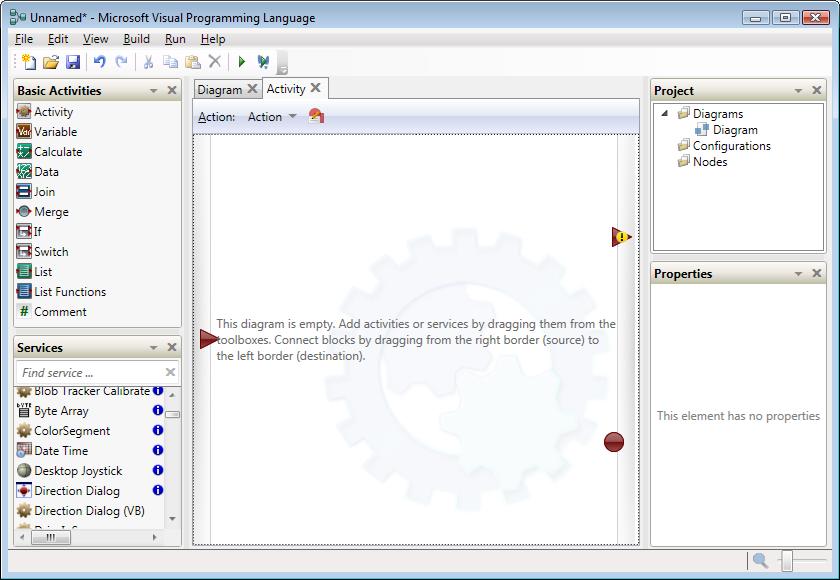Click the red round output pin
840x580 pixels.
(614, 442)
